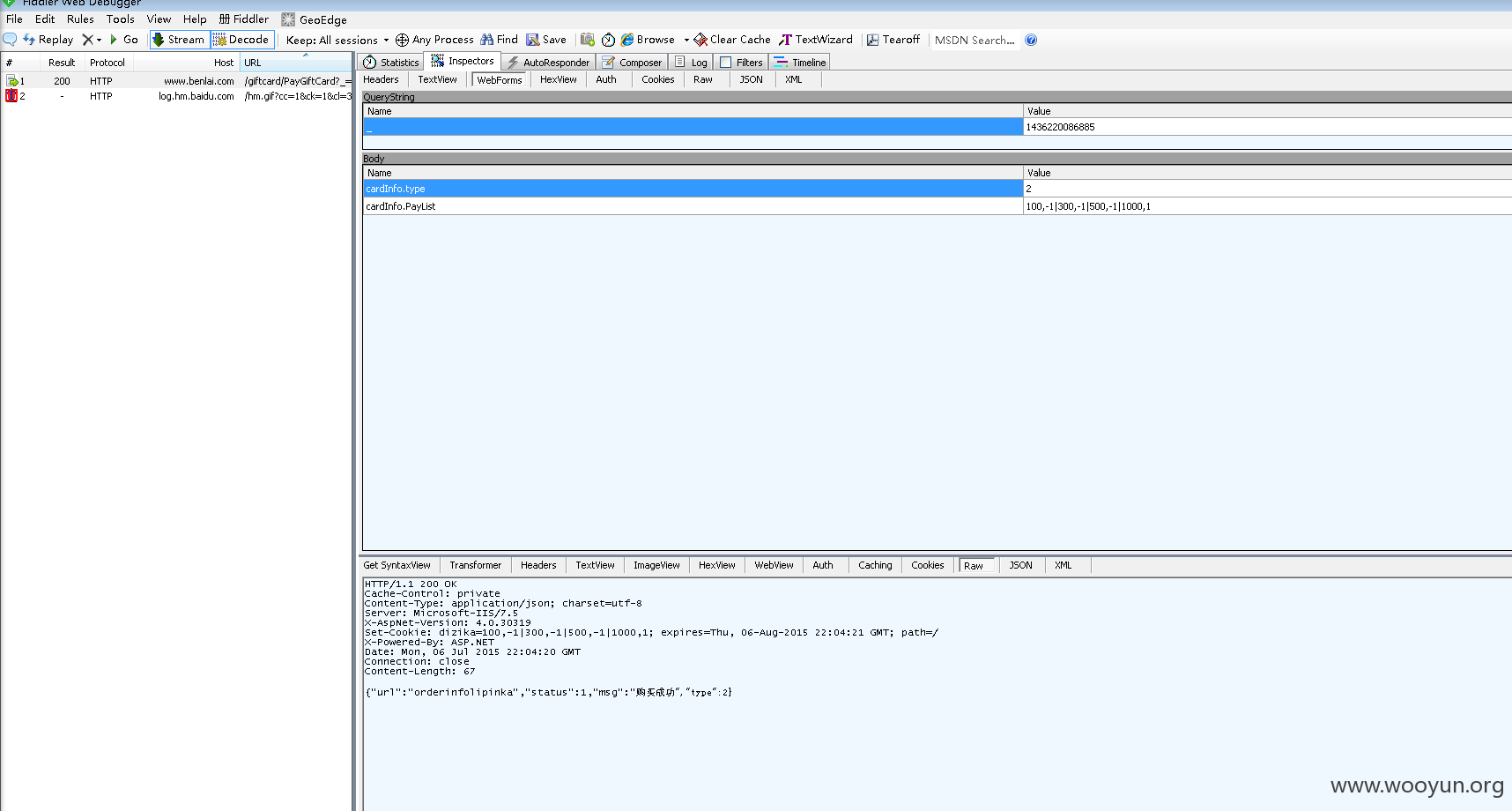The image size is (1512, 811).
Task: Select request Headers inspector tab
Action: tap(381, 79)
